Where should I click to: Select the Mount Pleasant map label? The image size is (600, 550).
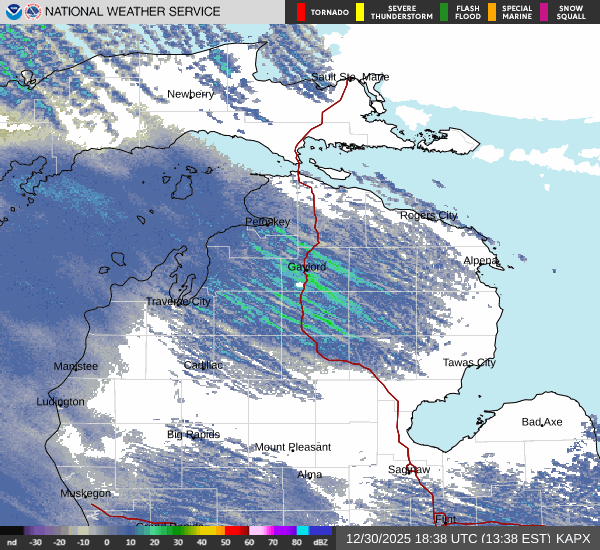click(292, 447)
